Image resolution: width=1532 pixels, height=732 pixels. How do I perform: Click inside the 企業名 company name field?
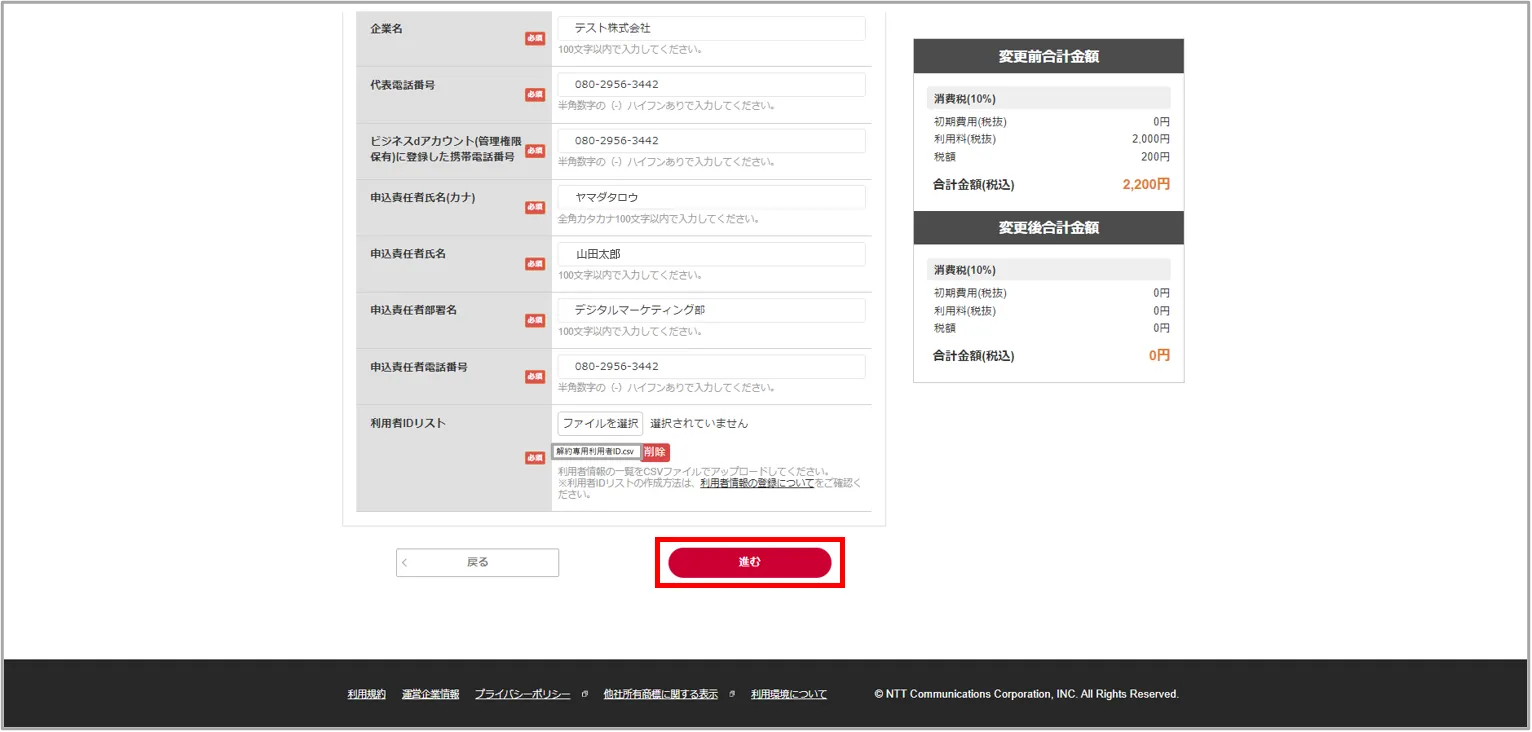coord(710,28)
